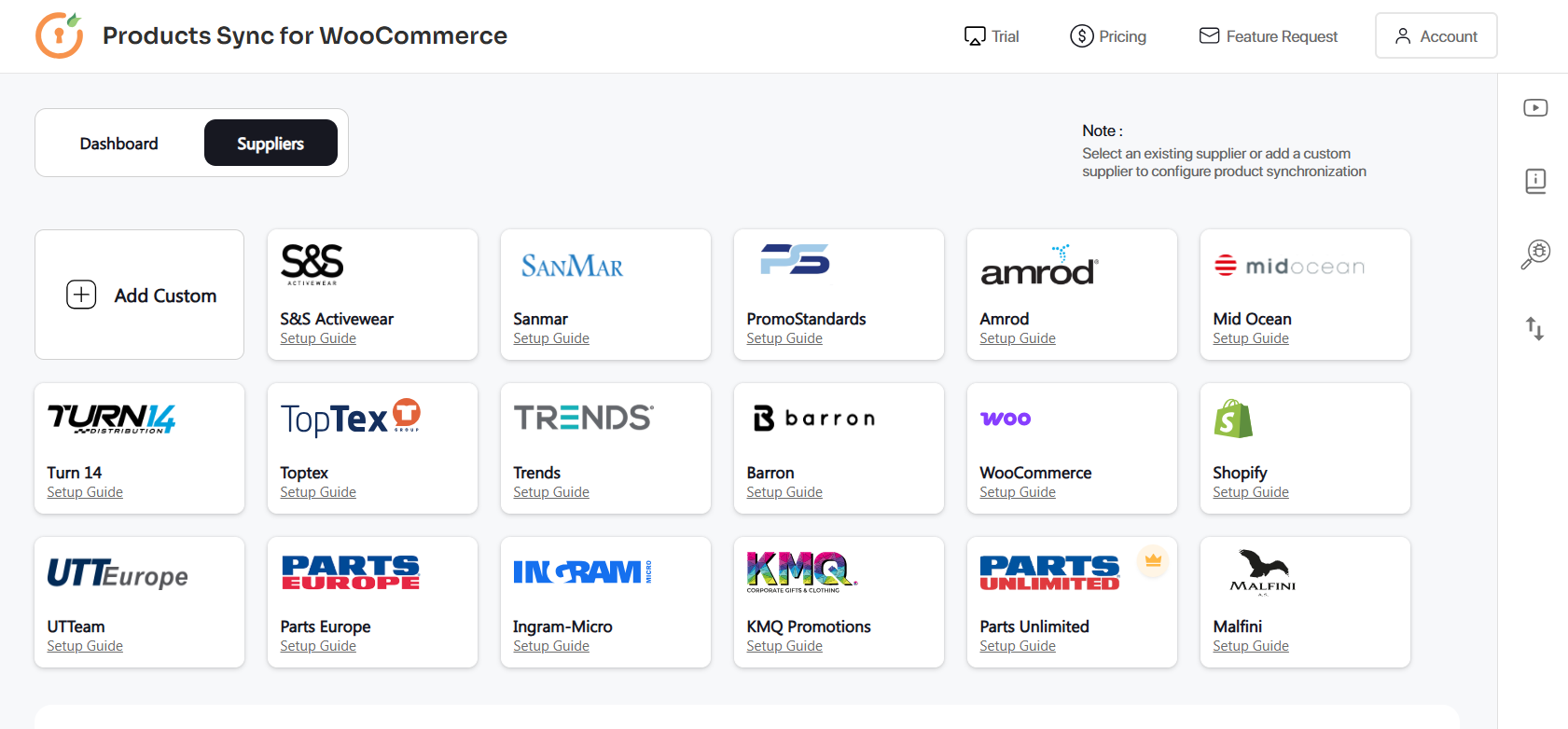This screenshot has height=729, width=1568.
Task: Open Mid Ocean Setup Guide link
Action: pos(1251,338)
